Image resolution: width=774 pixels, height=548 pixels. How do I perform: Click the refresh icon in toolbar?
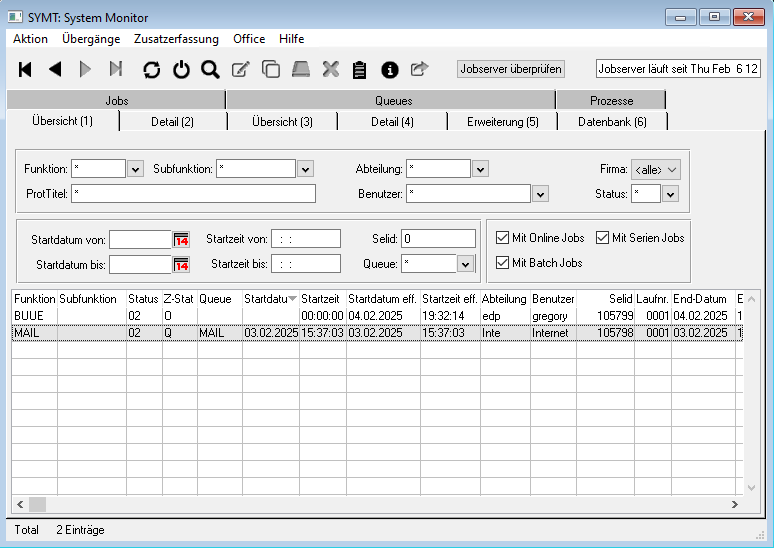point(151,69)
